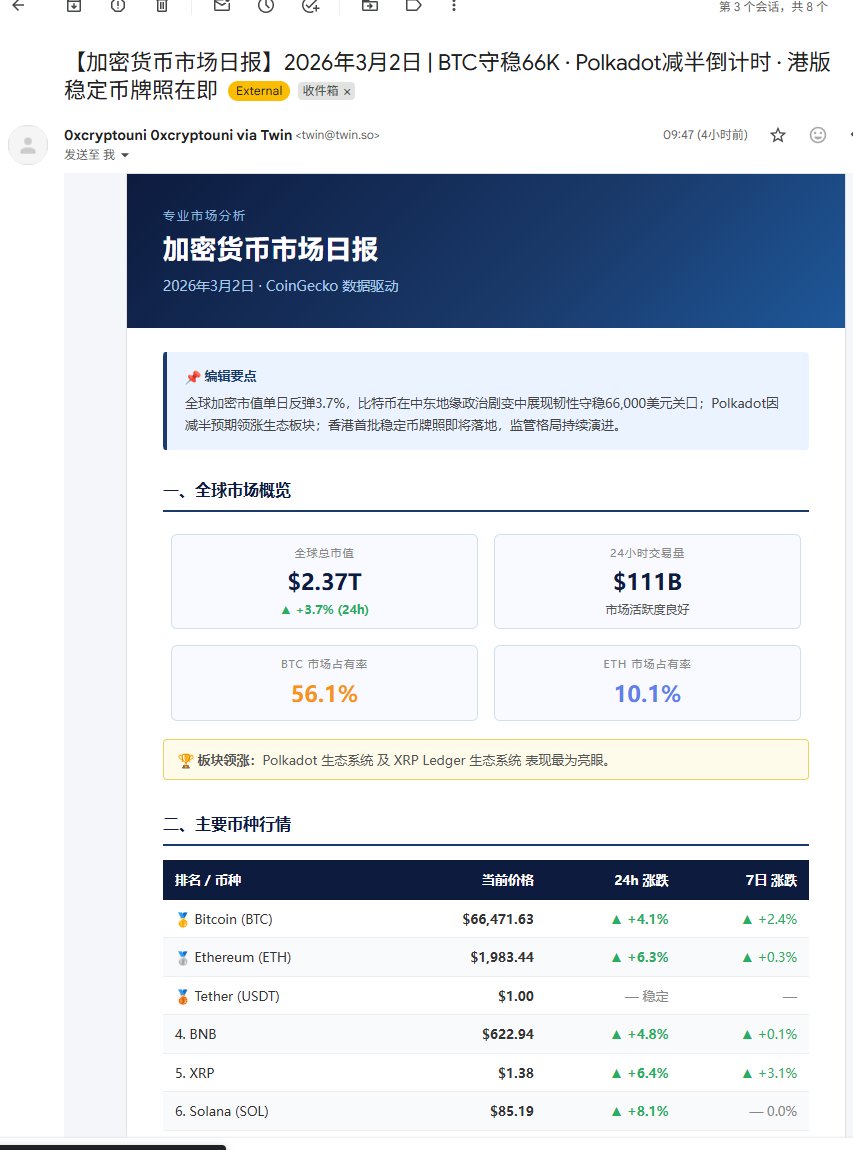Screen dimensions: 853x1150
Task: Delete this email with the trash icon
Action: (164, 8)
